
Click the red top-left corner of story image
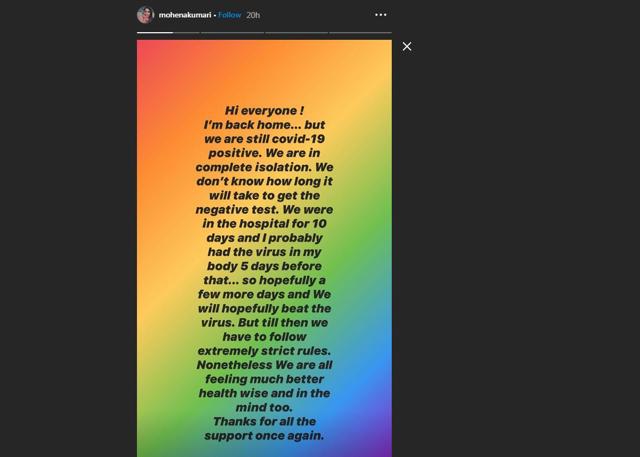tap(145, 48)
